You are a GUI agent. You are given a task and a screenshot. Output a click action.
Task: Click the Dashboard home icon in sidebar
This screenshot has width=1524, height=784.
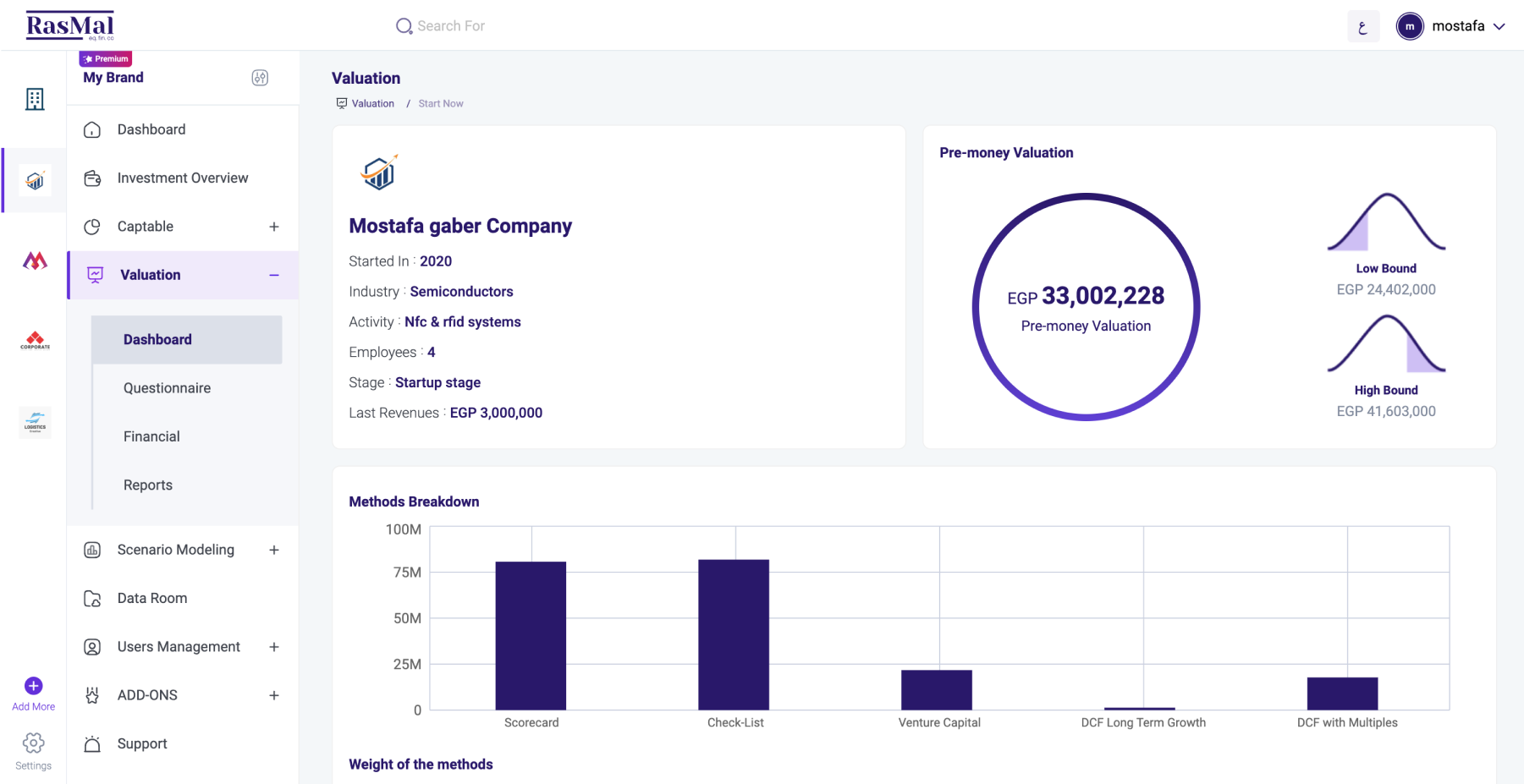92,130
